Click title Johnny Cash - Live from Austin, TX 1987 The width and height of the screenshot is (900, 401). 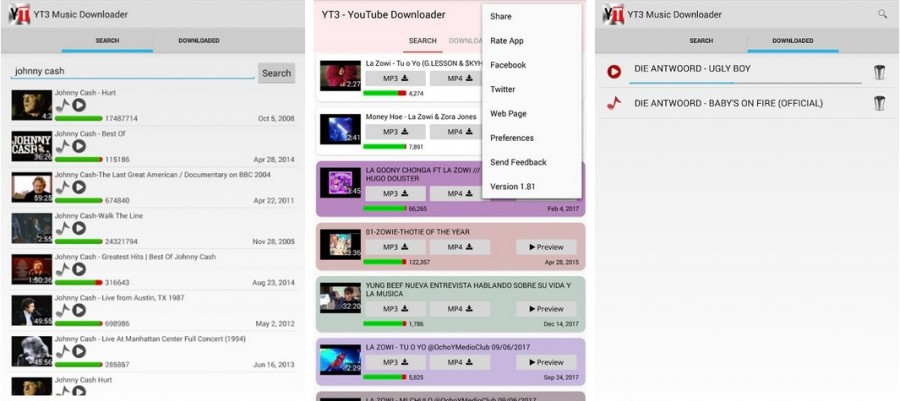[x=117, y=298]
